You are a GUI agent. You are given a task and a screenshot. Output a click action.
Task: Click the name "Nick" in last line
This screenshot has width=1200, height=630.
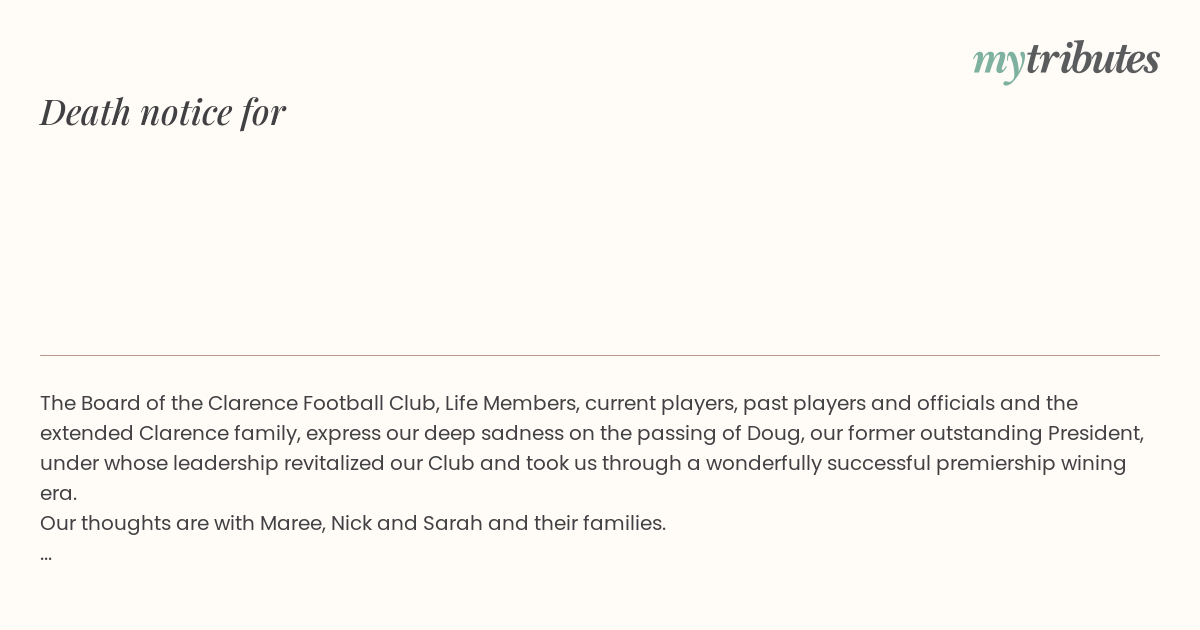pos(351,523)
